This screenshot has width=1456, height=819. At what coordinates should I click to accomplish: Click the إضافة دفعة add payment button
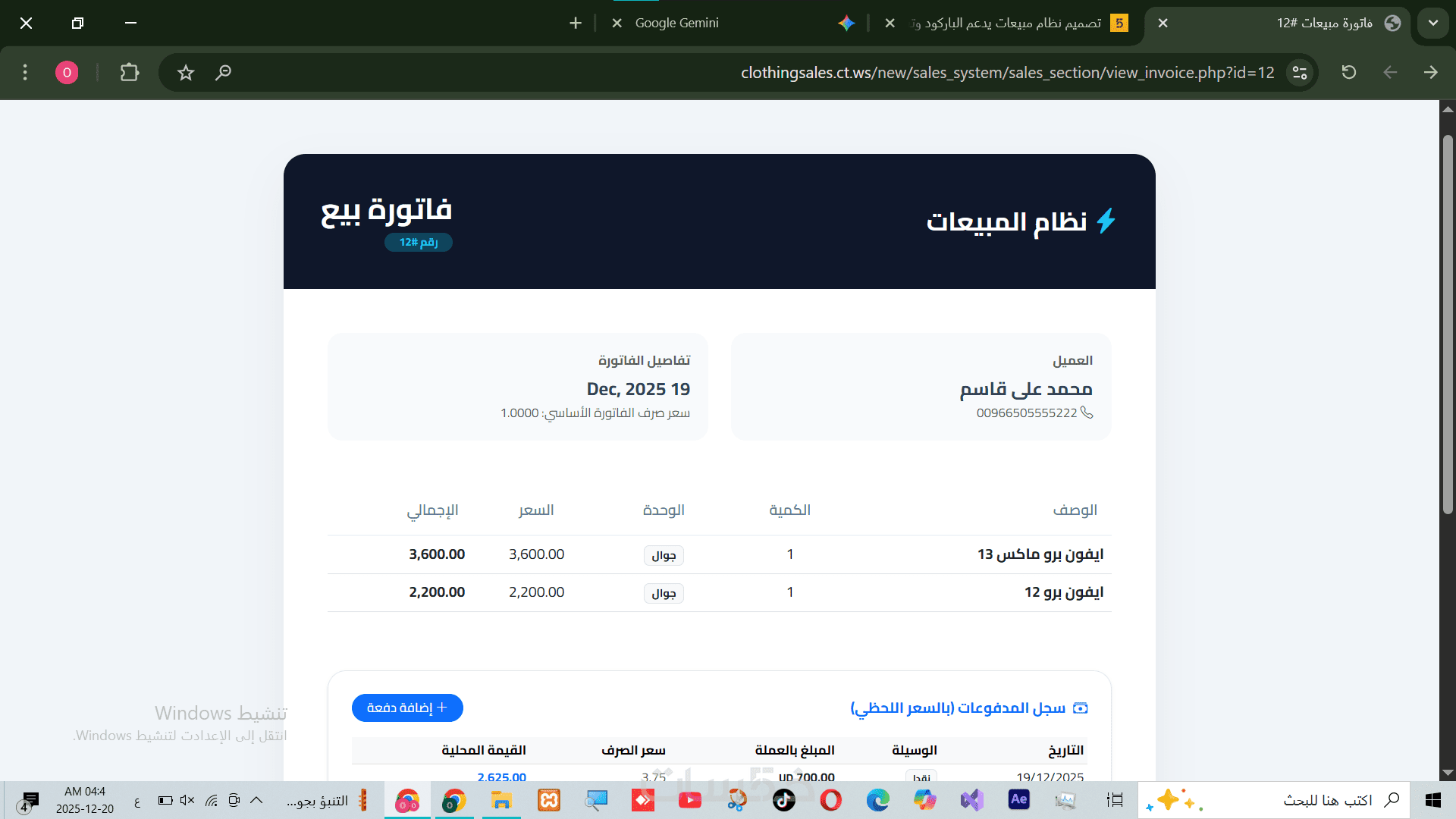click(407, 708)
